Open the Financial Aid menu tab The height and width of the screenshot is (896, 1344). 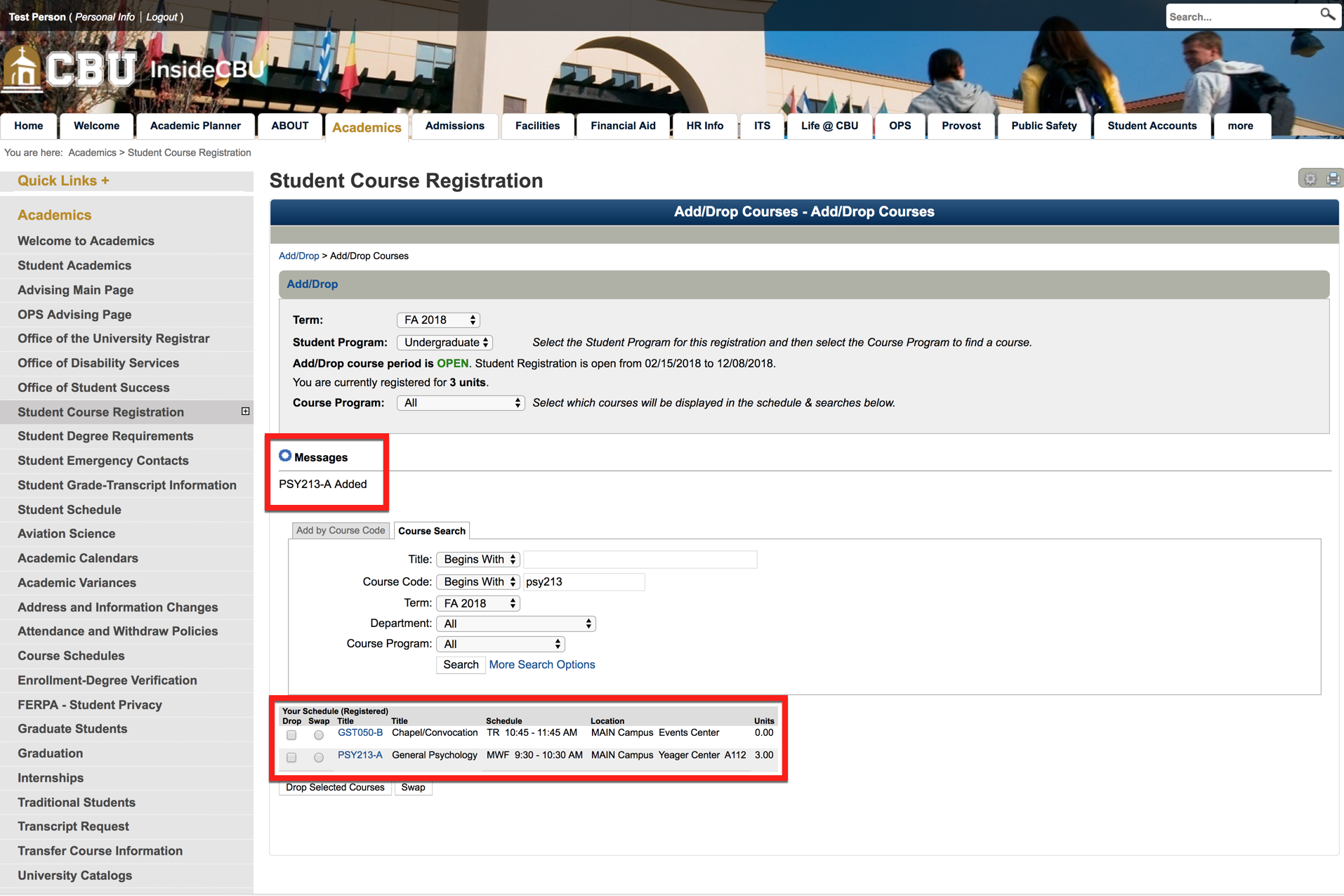point(622,126)
